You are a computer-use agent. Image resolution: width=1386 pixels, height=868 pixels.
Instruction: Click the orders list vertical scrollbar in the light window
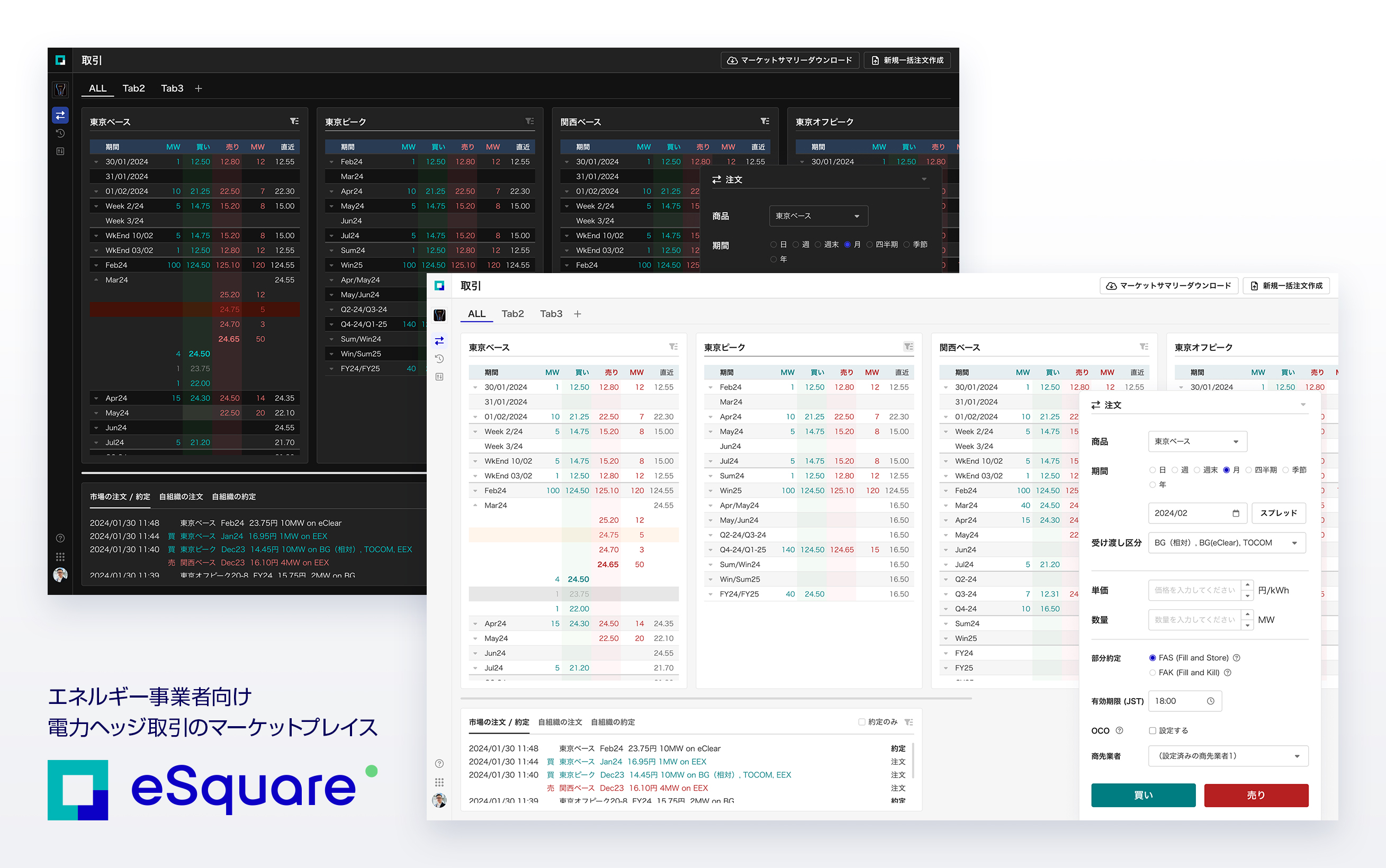point(912,761)
